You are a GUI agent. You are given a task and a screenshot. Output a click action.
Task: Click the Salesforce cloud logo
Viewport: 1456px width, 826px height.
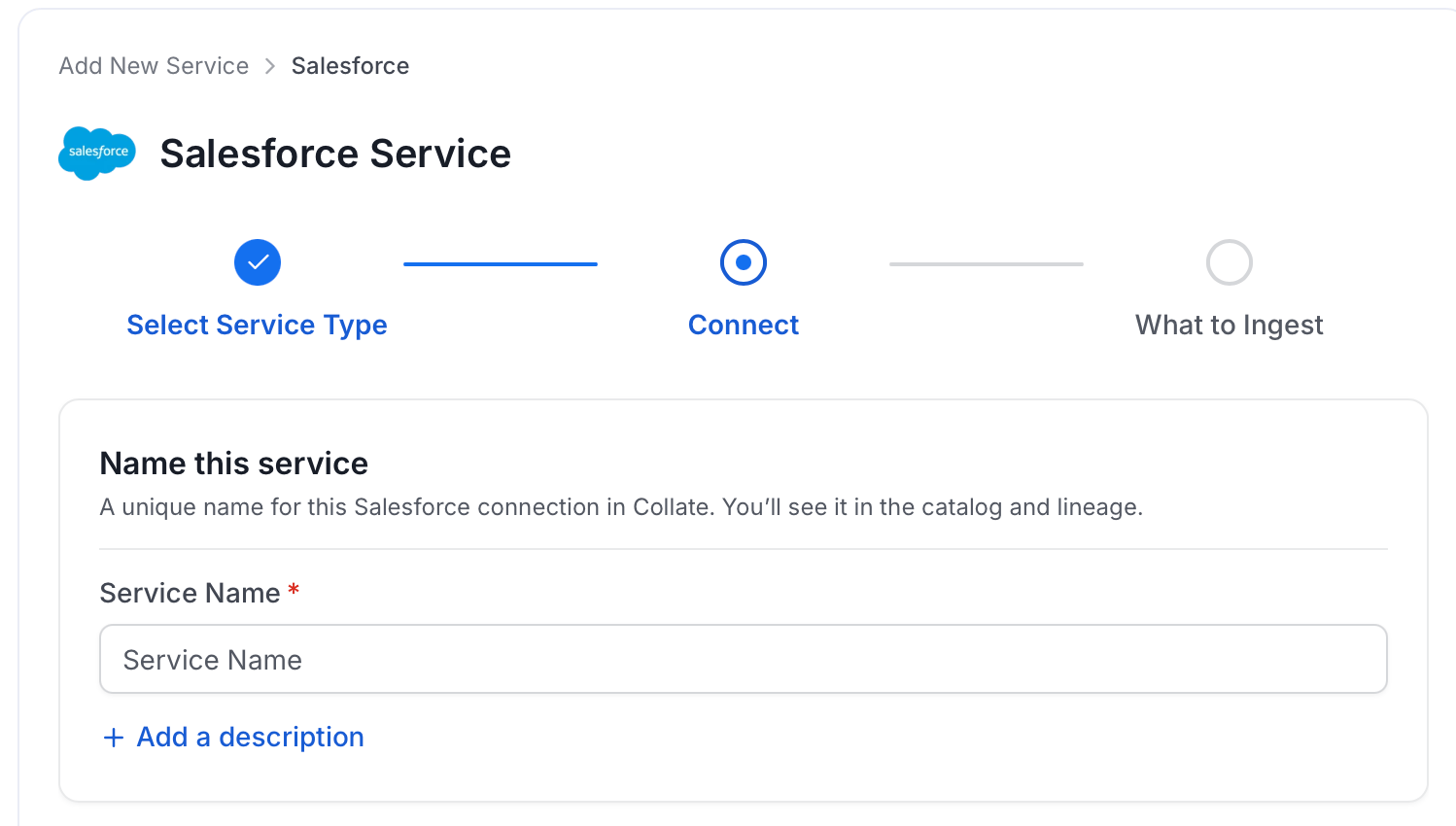(97, 153)
